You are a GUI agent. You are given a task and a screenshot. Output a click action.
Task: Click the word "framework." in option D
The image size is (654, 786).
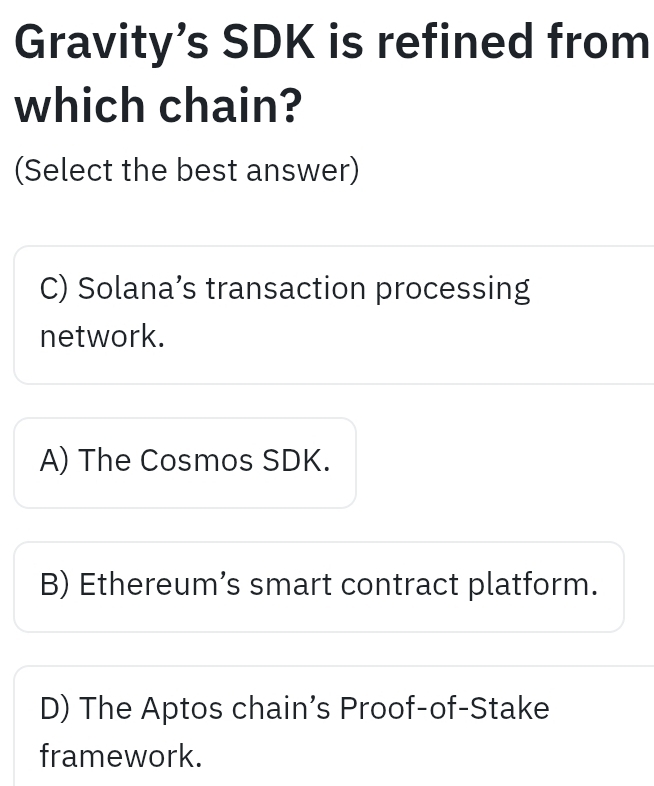coord(120,756)
